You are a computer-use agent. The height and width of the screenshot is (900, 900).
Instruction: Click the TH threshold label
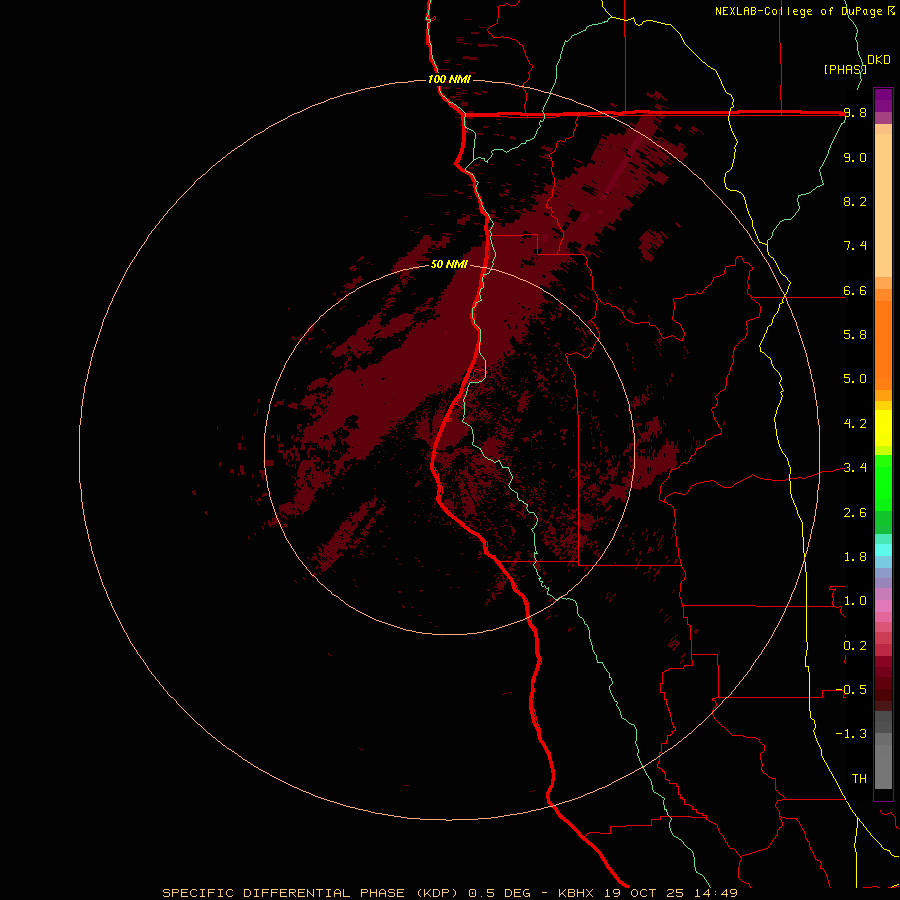coord(859,779)
